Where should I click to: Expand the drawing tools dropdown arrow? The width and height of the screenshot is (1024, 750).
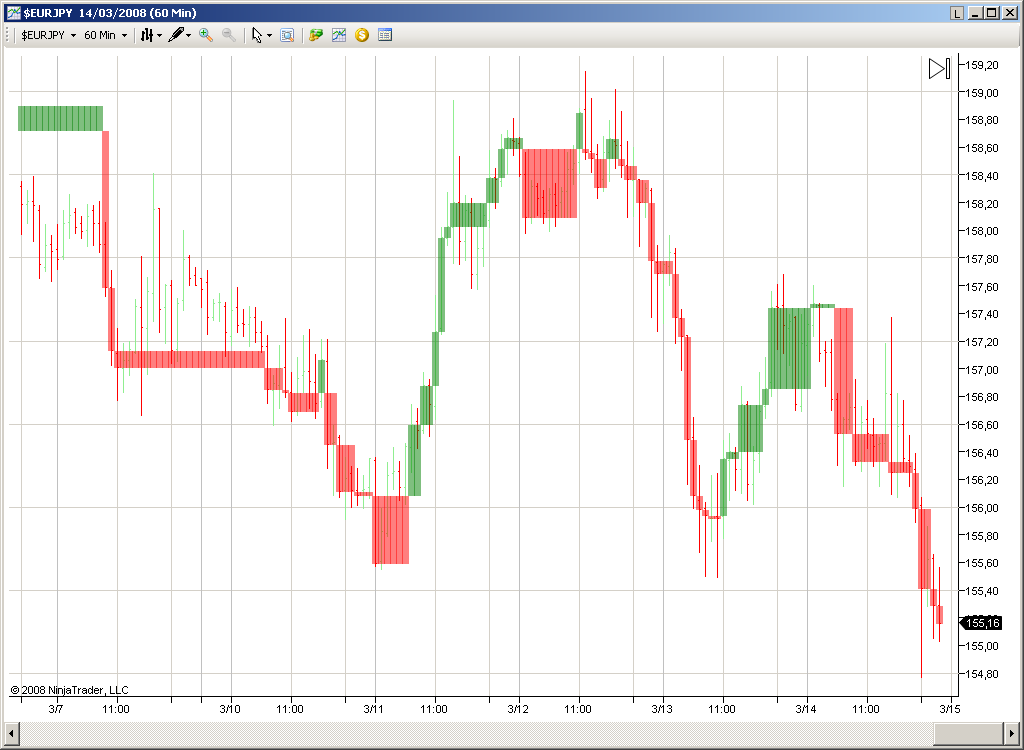189,35
